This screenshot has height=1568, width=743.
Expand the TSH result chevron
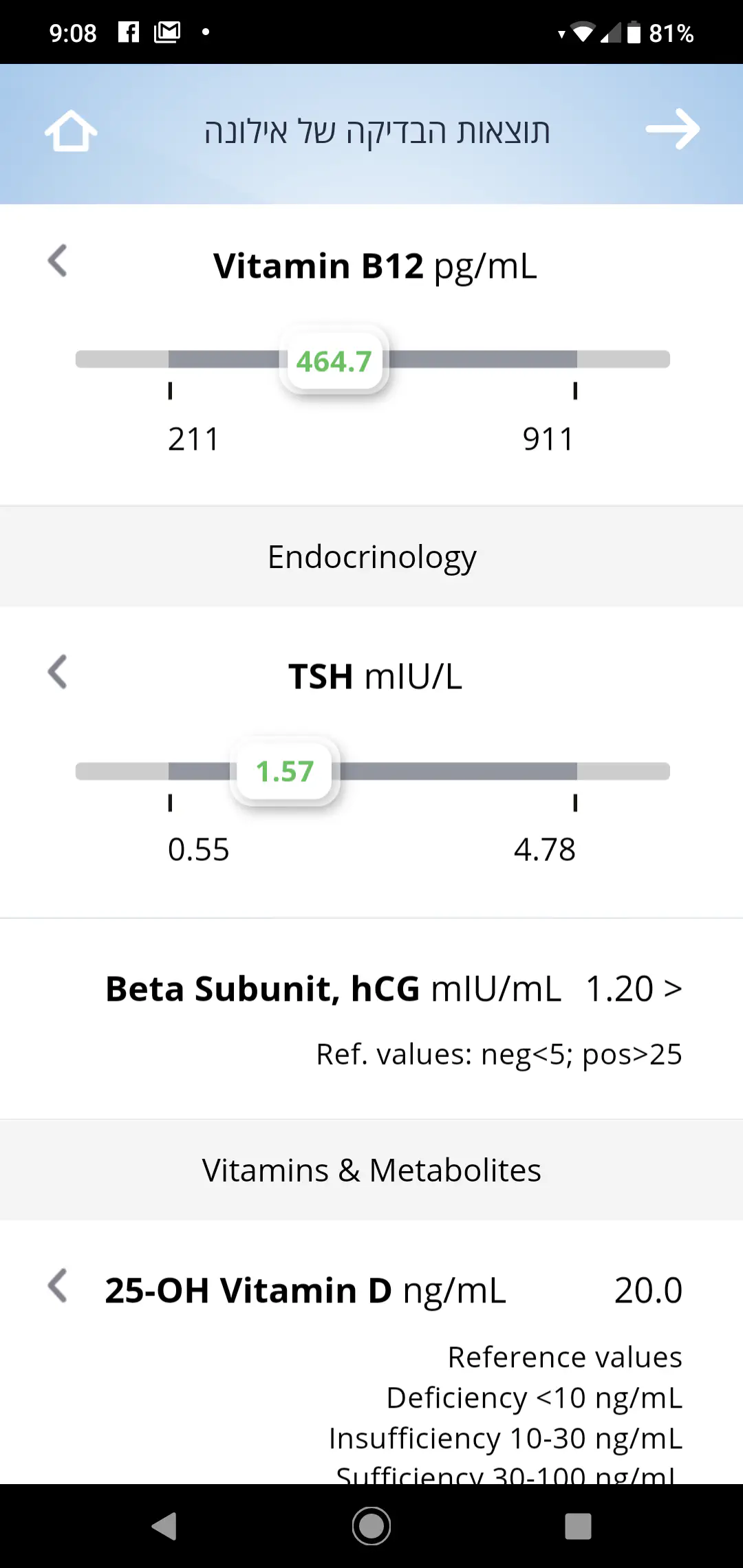(58, 672)
